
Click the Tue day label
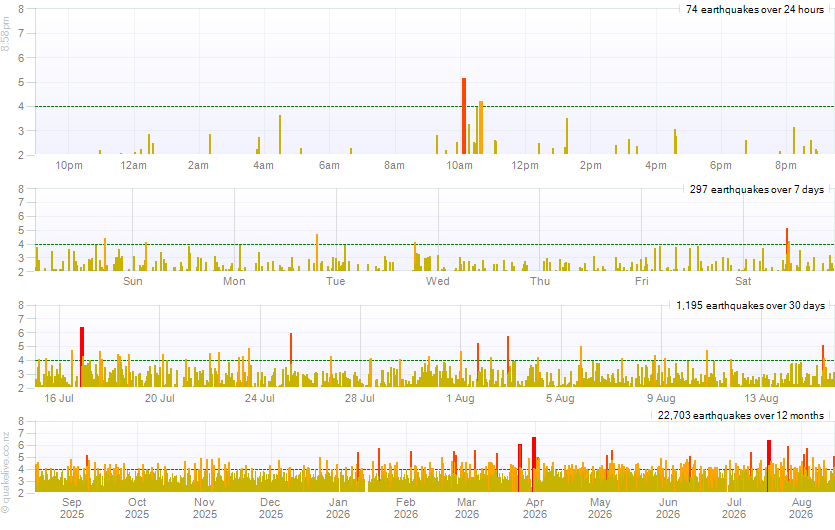pos(335,281)
